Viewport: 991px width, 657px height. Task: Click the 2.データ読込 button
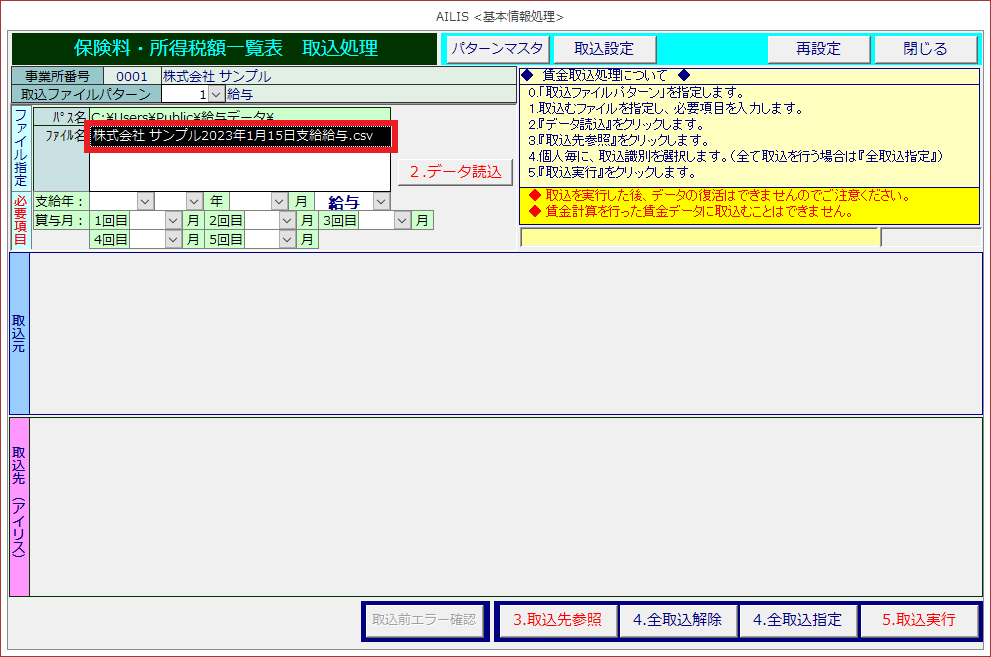pyautogui.click(x=455, y=172)
